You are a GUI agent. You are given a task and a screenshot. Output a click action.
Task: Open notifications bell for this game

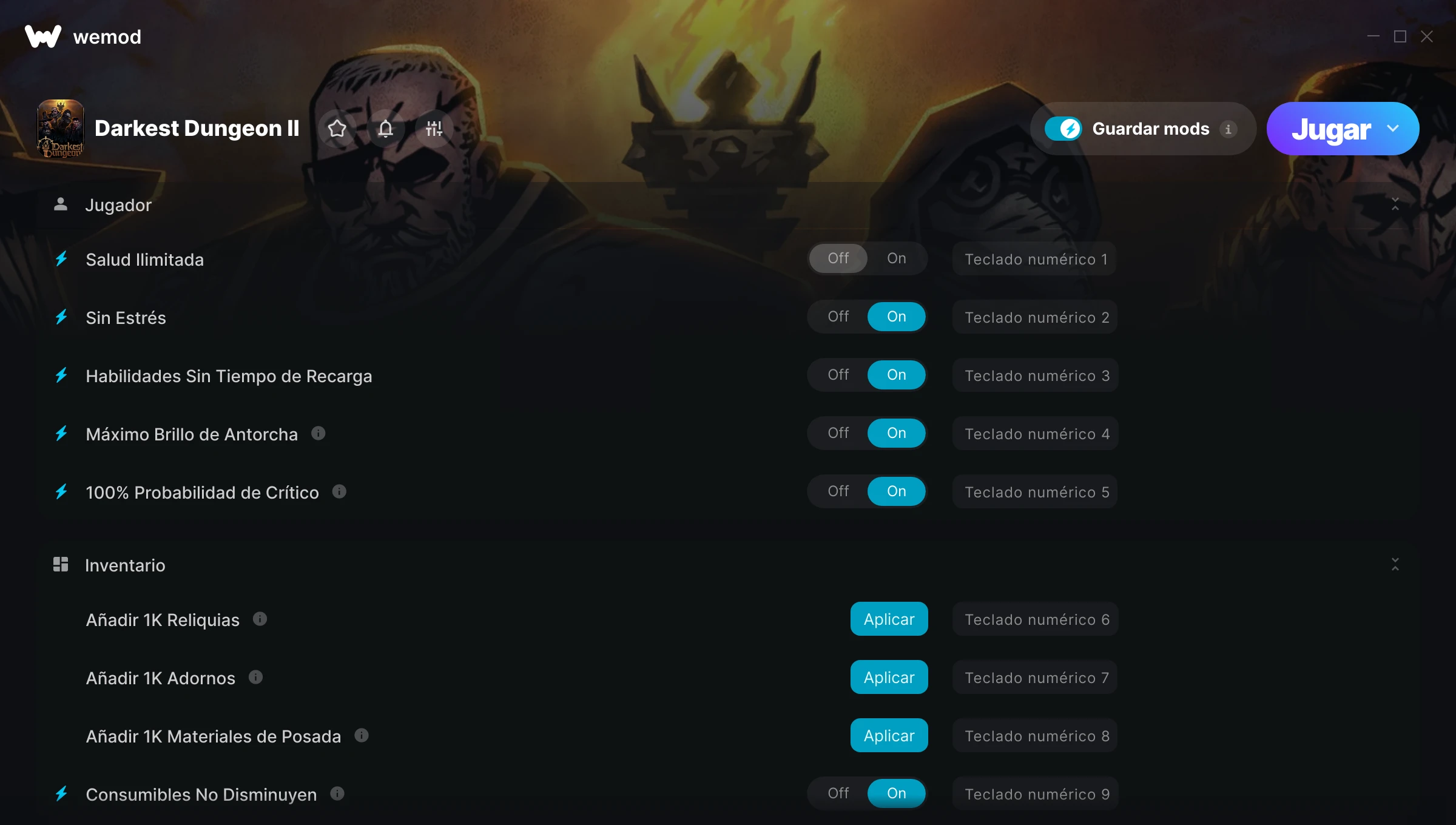coord(386,129)
